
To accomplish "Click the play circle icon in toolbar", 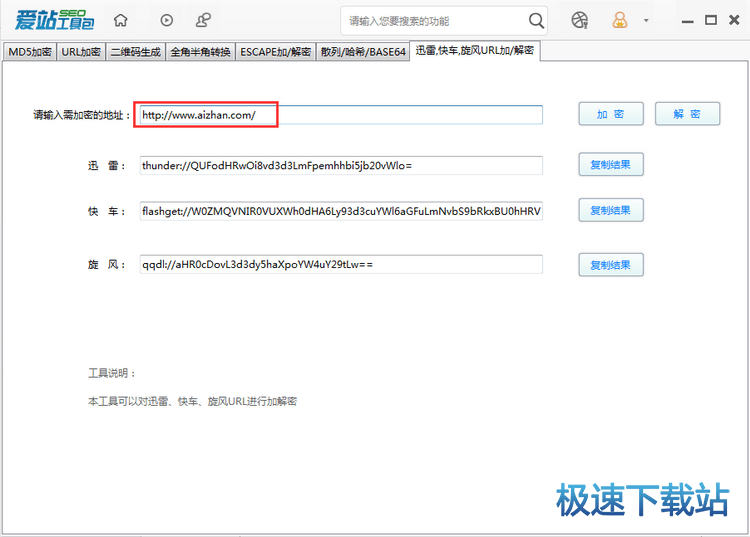I will (x=166, y=20).
